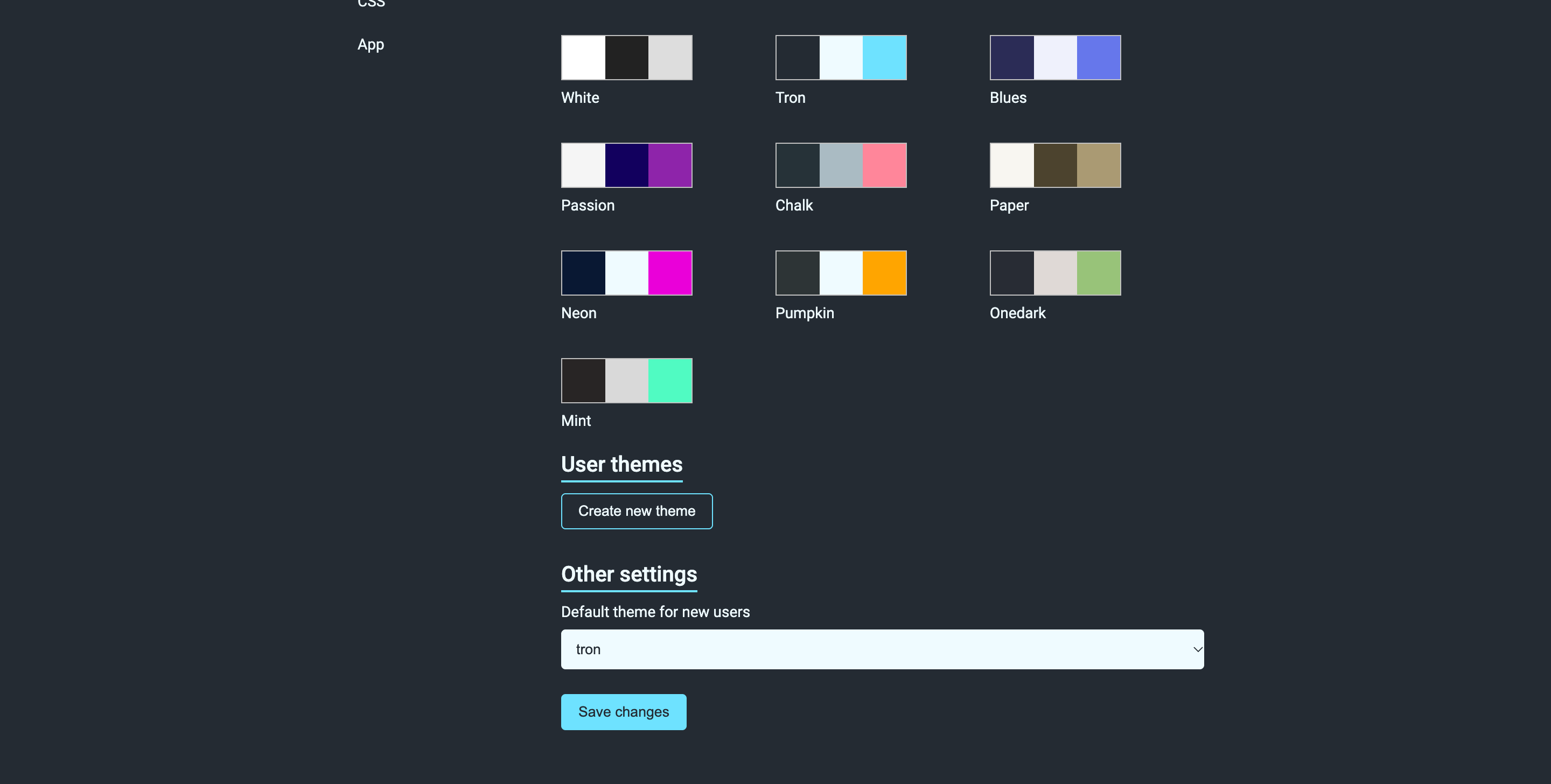Click the Tron theme label
This screenshot has width=1551, height=784.
[x=791, y=97]
